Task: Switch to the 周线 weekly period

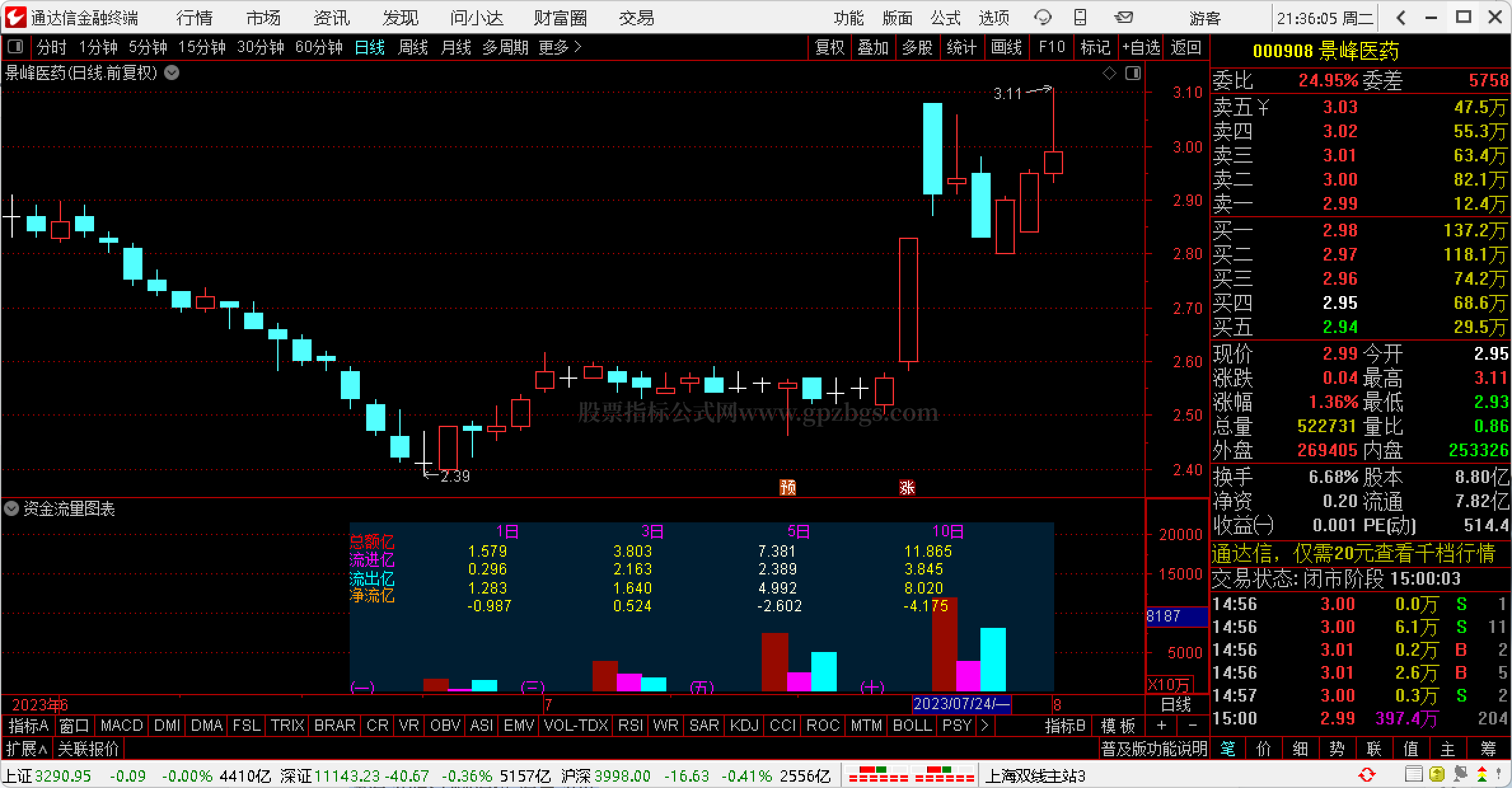Action: tap(413, 47)
